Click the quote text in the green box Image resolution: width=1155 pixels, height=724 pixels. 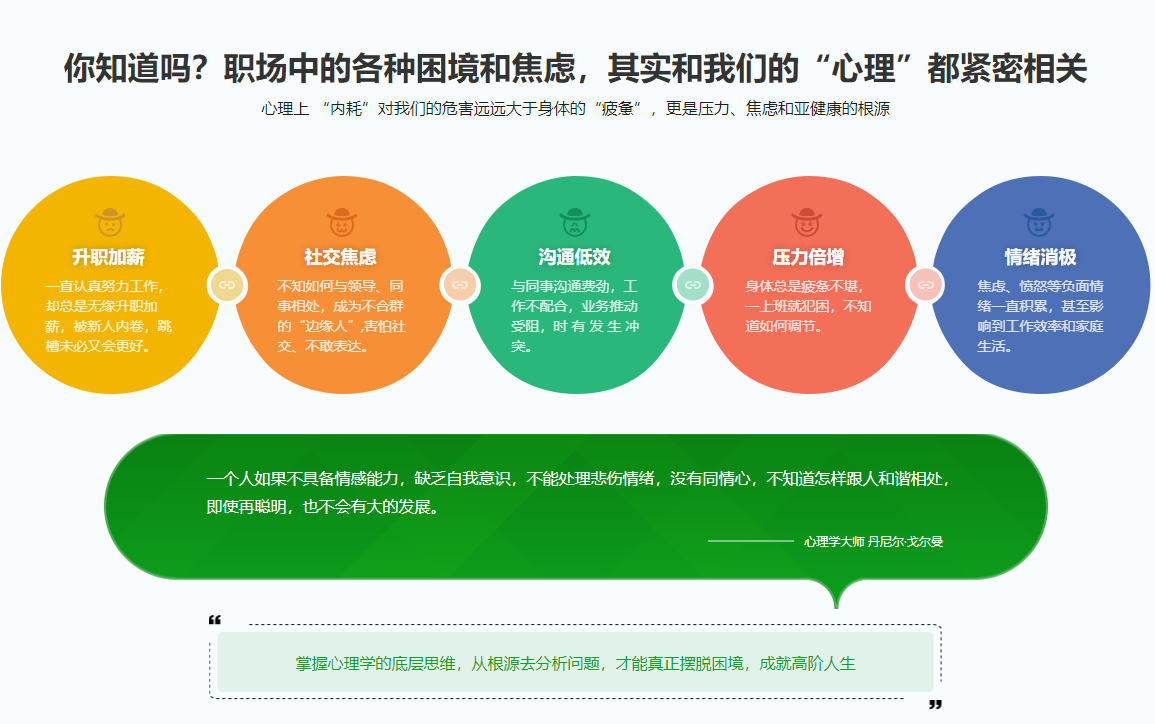pyautogui.click(x=577, y=492)
